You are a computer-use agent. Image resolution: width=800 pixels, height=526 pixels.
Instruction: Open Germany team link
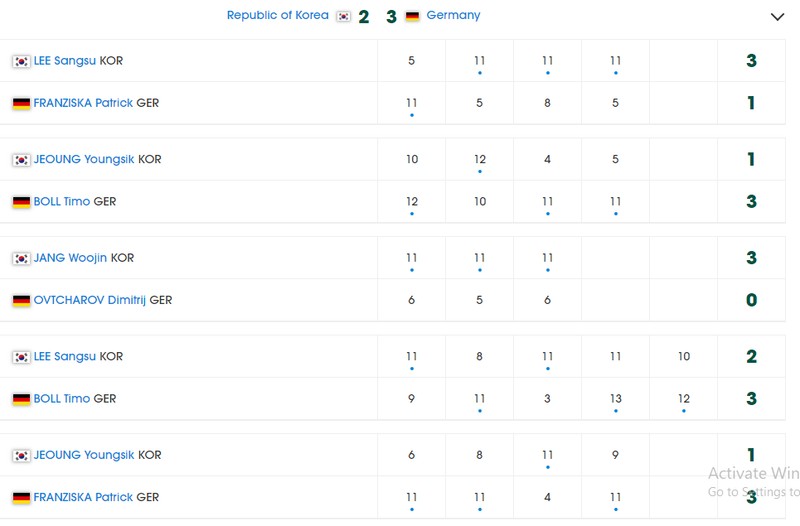453,15
